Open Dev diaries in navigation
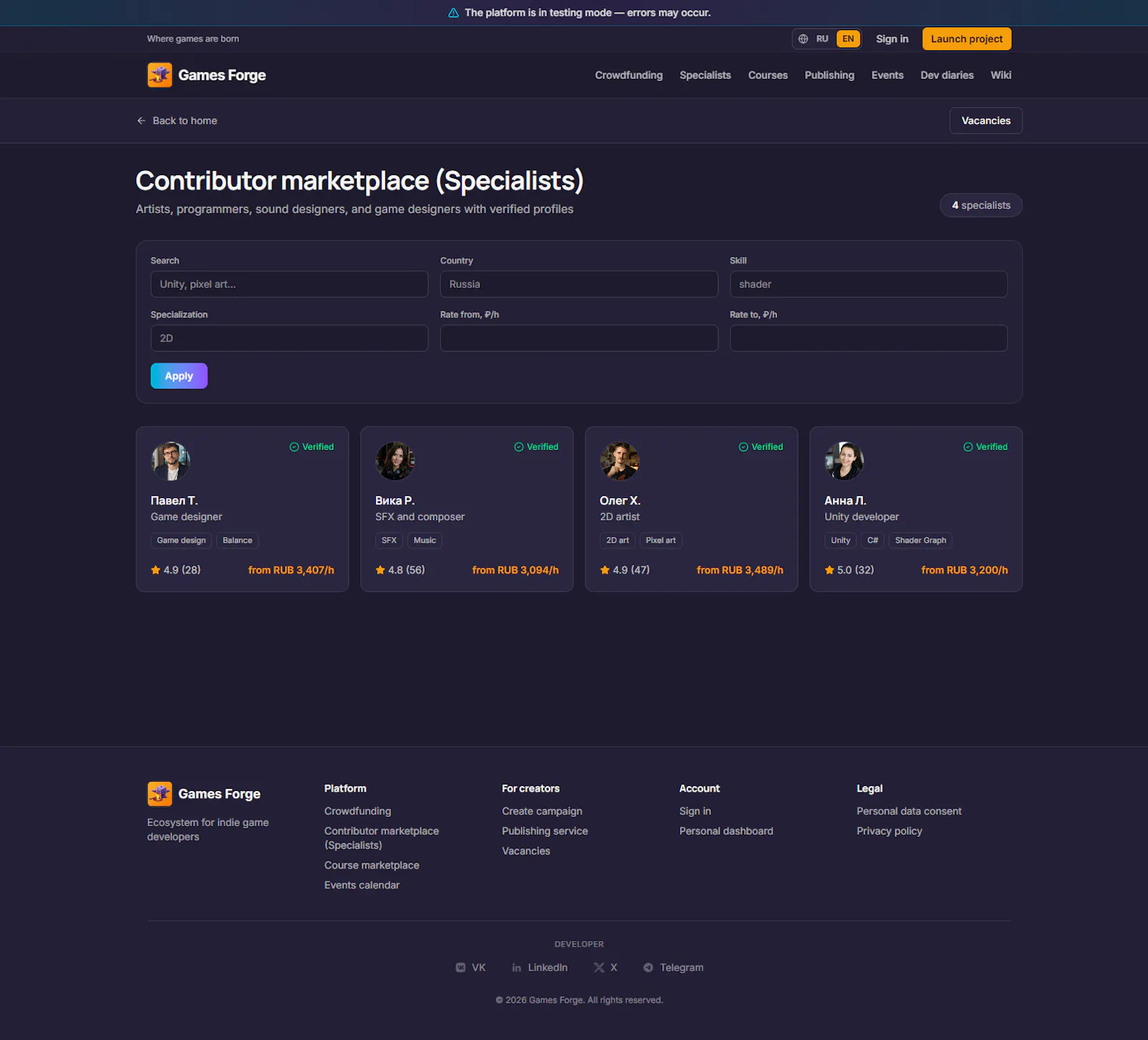Screen dimensions: 1148x1040 tap(947, 75)
